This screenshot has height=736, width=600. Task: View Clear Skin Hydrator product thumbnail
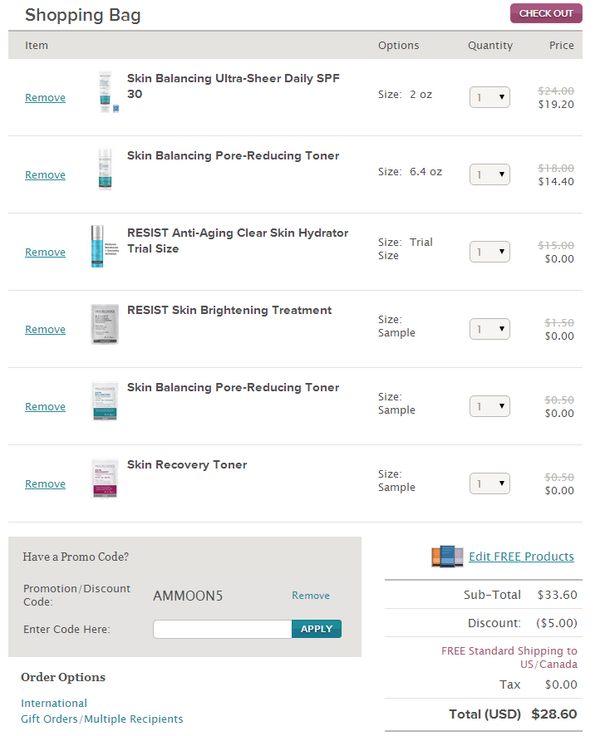click(104, 246)
